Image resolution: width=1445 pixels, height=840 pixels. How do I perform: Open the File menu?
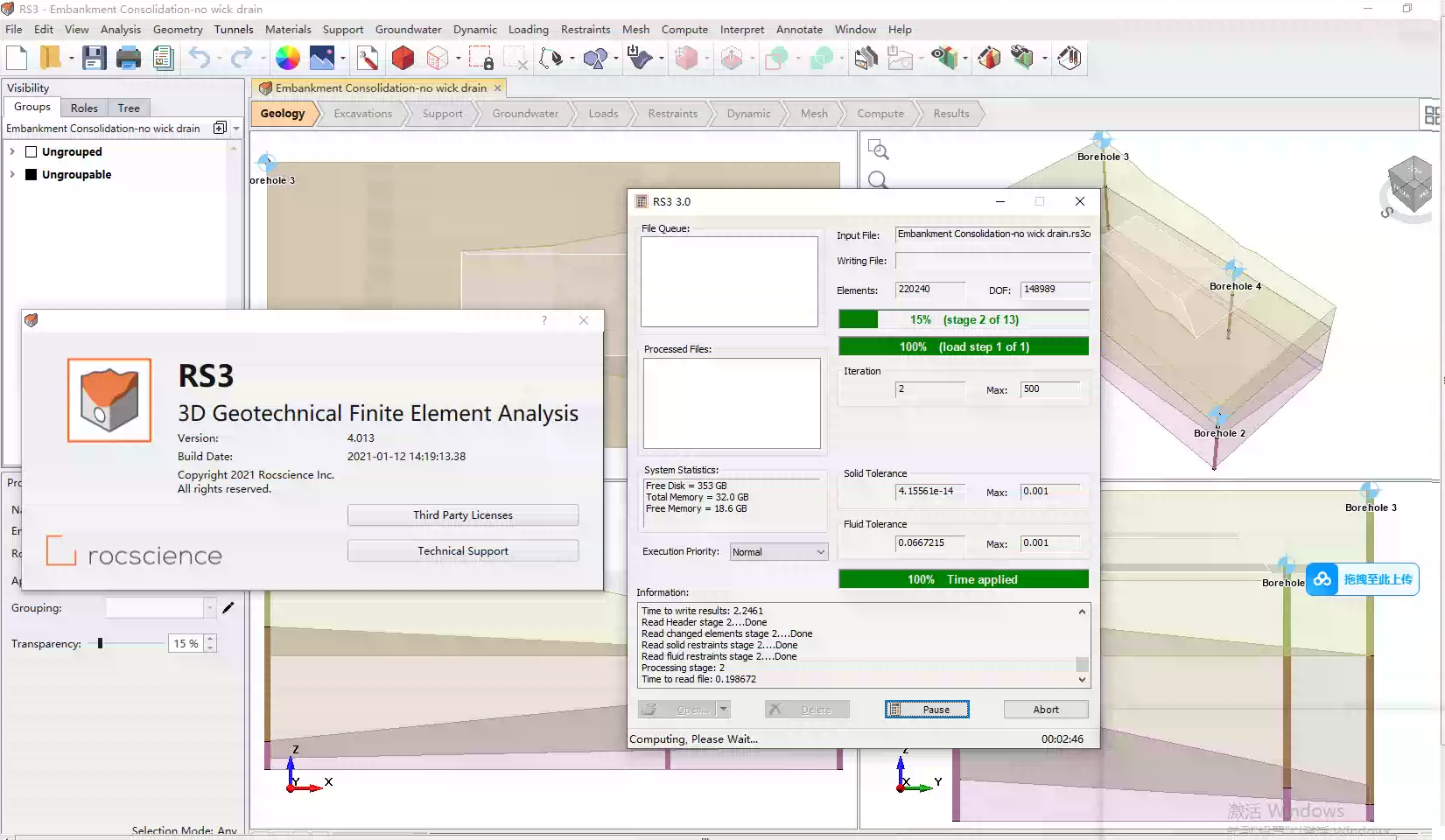click(x=14, y=29)
